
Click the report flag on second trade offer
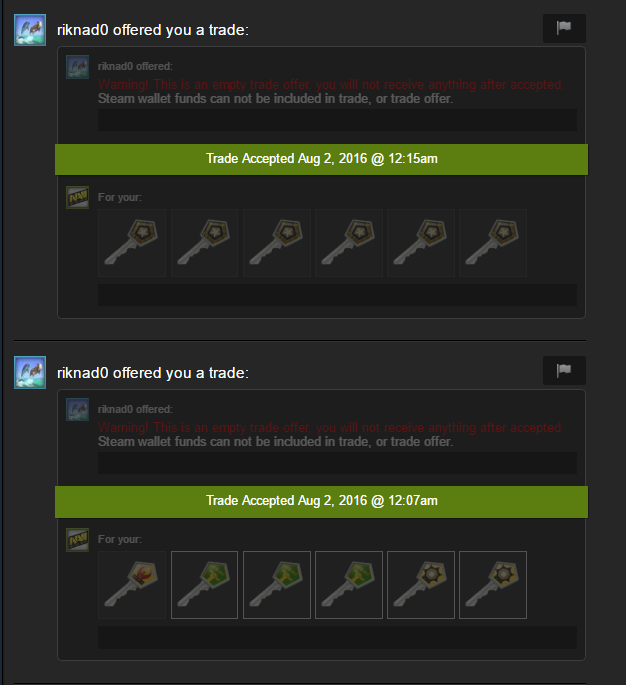click(564, 370)
